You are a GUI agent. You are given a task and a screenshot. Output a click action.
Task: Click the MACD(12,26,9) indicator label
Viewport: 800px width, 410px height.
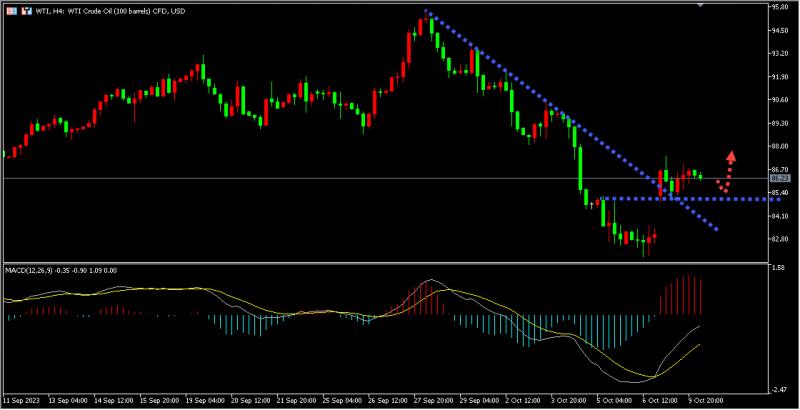[61, 270]
